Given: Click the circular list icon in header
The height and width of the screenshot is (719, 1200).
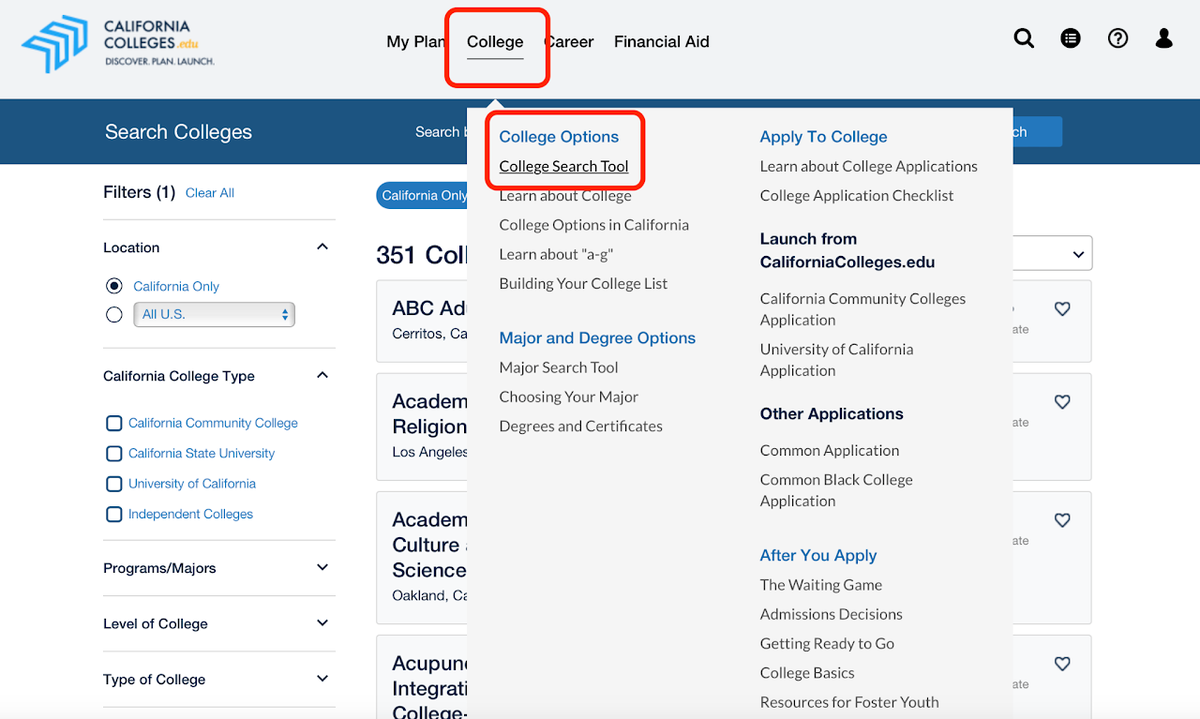Looking at the screenshot, I should [1070, 38].
